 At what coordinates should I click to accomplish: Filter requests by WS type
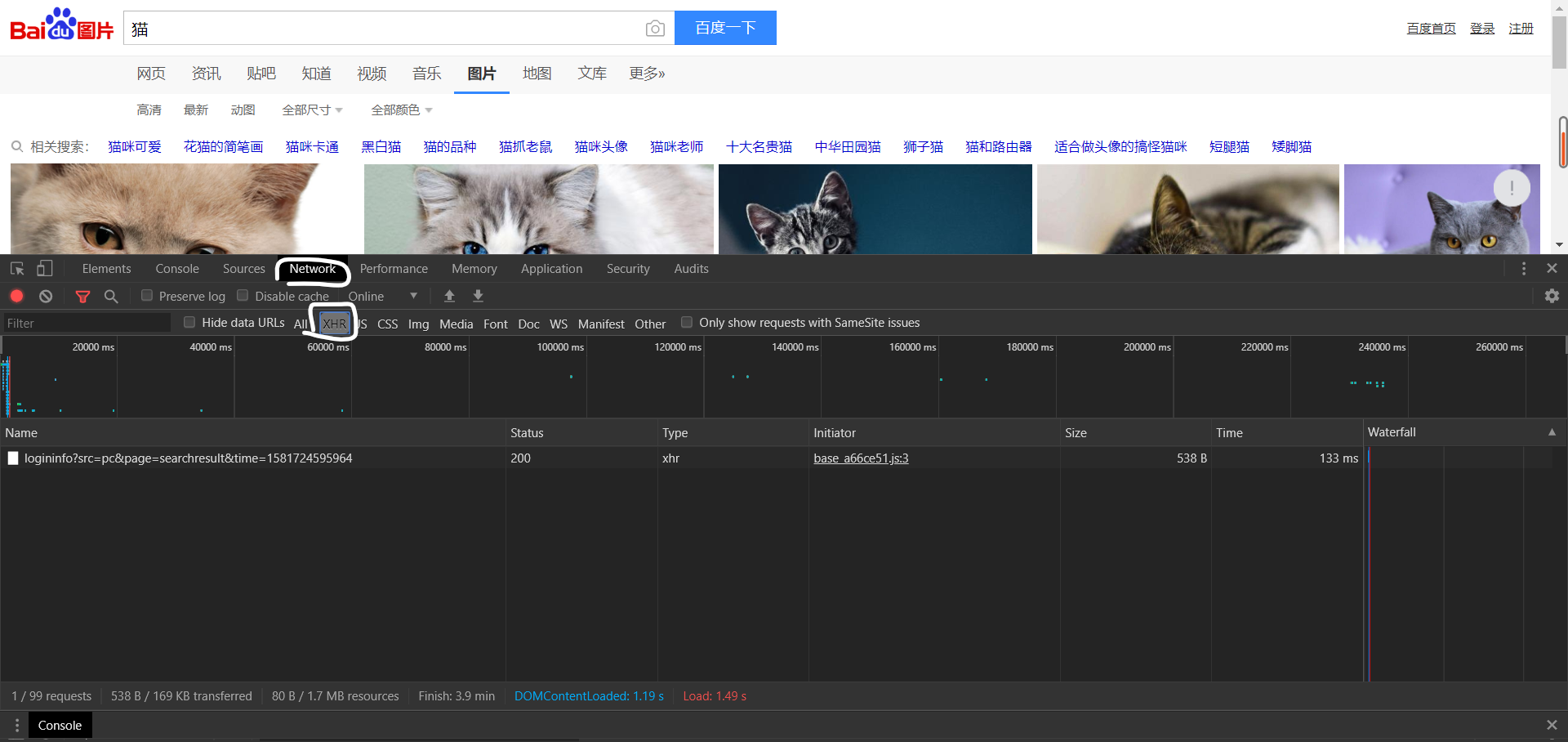click(559, 324)
